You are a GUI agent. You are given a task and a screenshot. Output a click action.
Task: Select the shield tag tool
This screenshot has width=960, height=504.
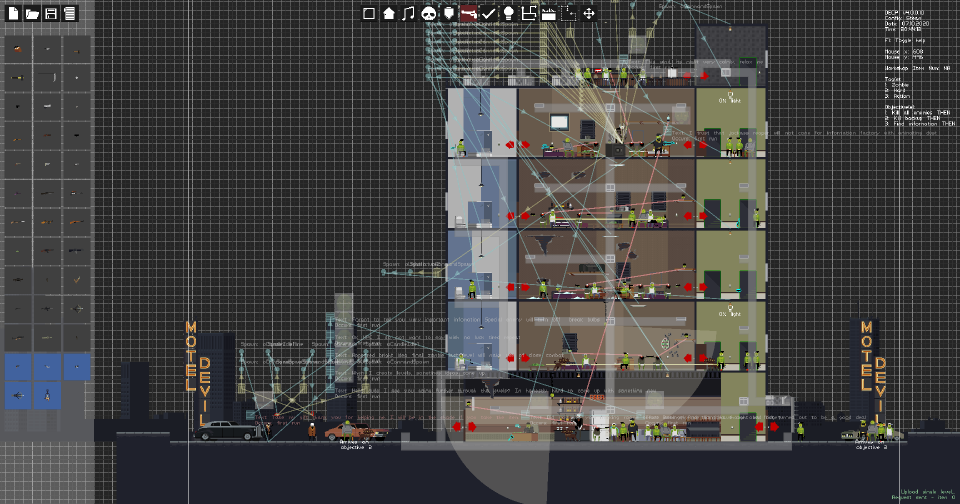[x=449, y=13]
